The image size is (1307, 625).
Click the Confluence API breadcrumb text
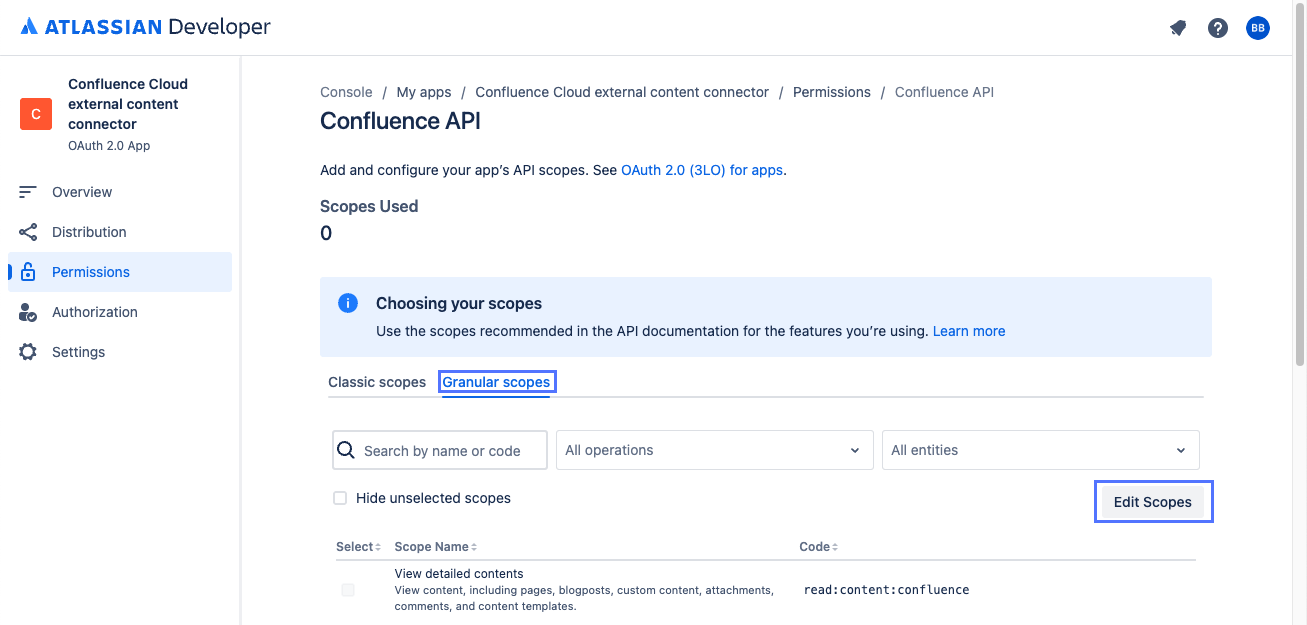tap(944, 92)
